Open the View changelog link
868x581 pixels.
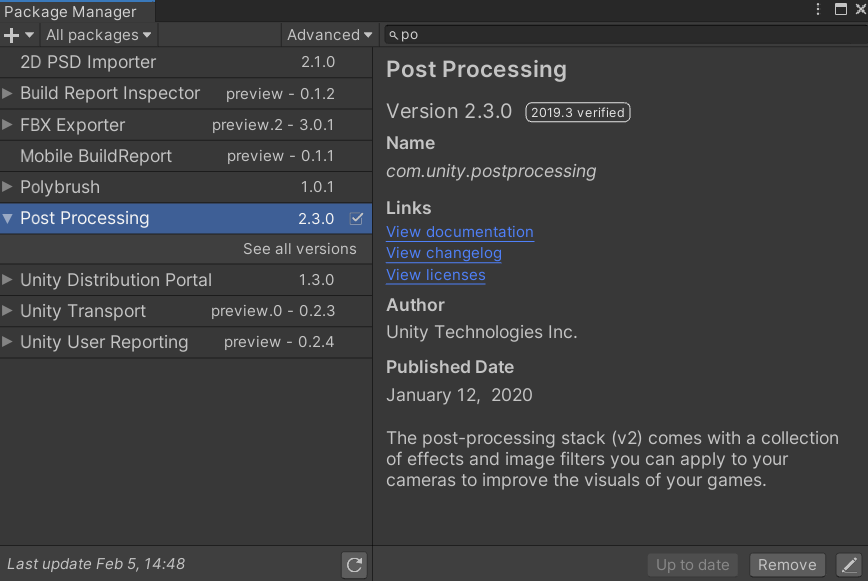click(444, 253)
